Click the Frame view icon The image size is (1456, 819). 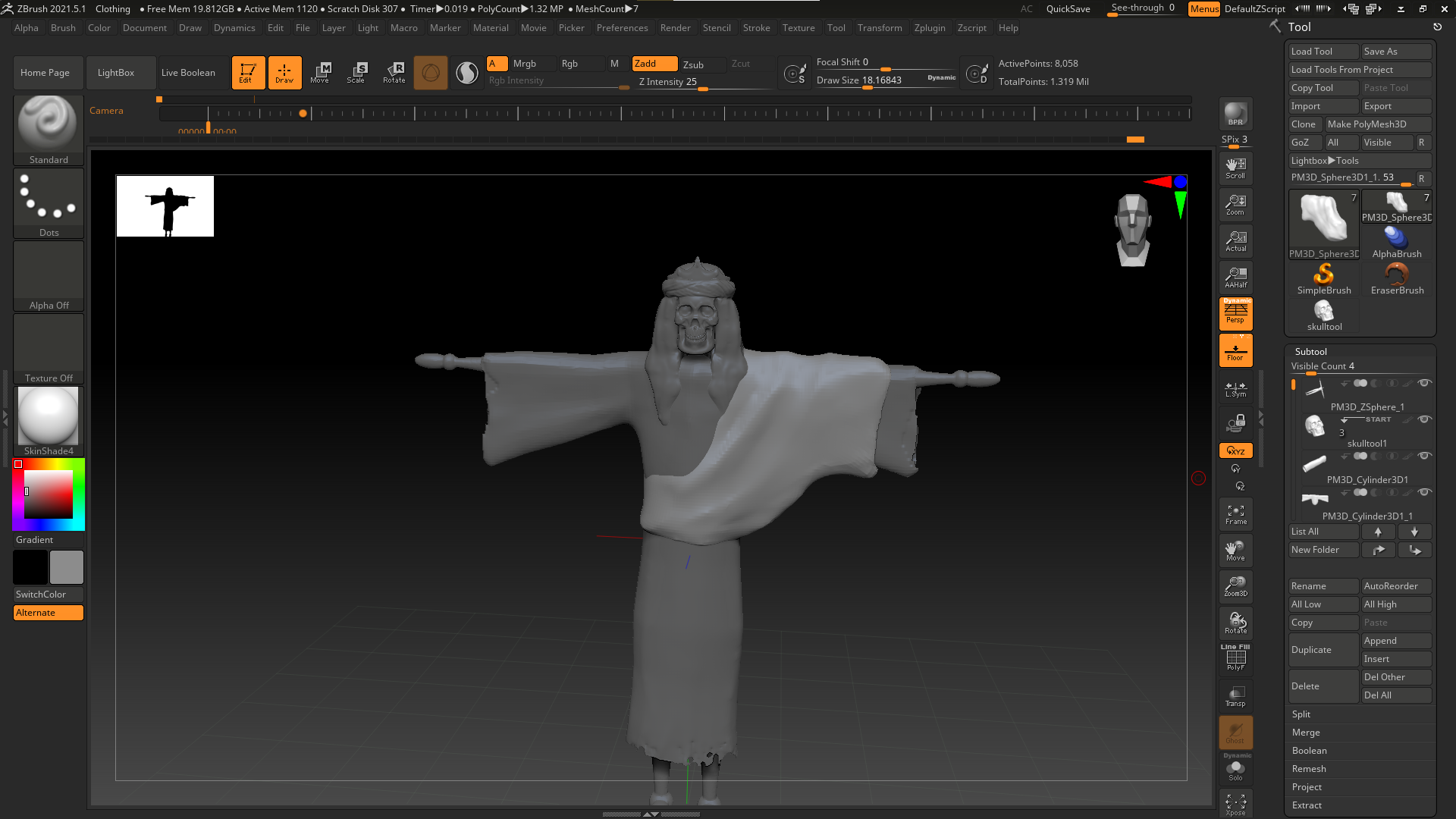[1235, 514]
